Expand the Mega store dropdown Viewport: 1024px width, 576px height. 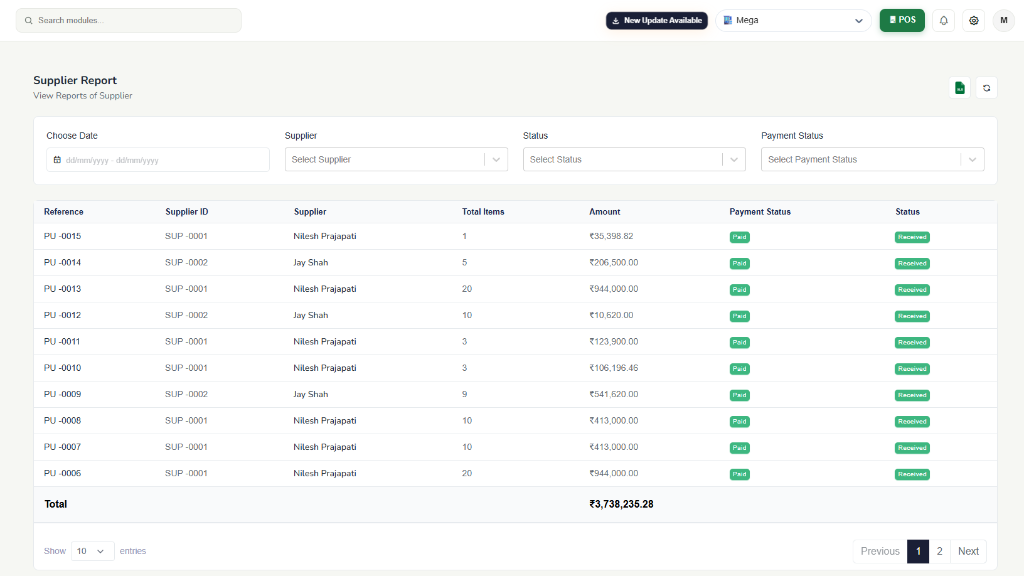793,20
